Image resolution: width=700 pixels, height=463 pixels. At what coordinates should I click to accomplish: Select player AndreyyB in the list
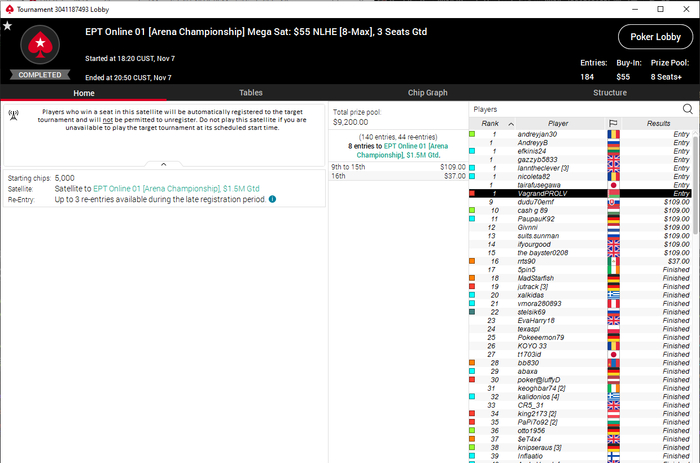(x=580, y=142)
